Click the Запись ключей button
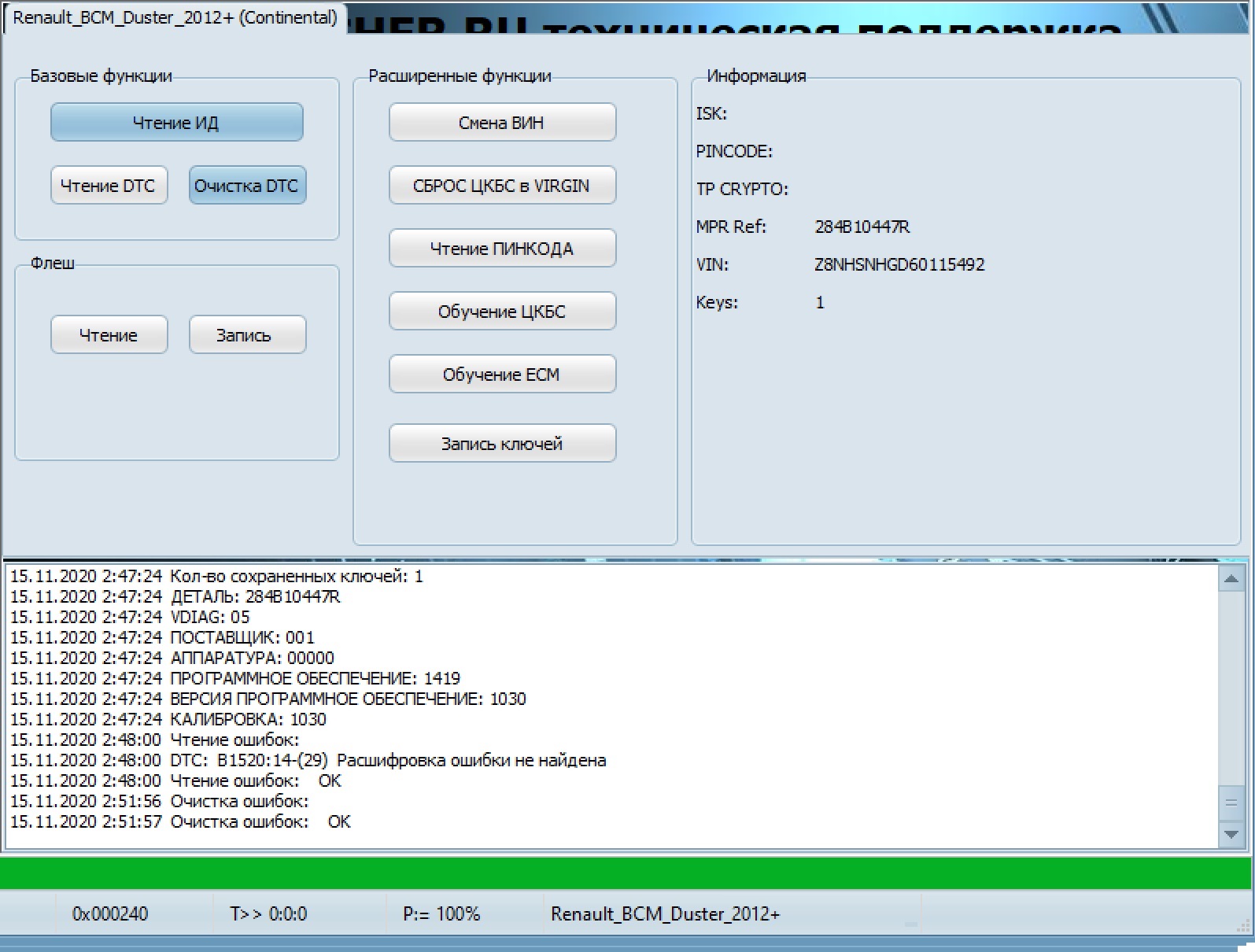The height and width of the screenshot is (952, 1255). click(502, 444)
